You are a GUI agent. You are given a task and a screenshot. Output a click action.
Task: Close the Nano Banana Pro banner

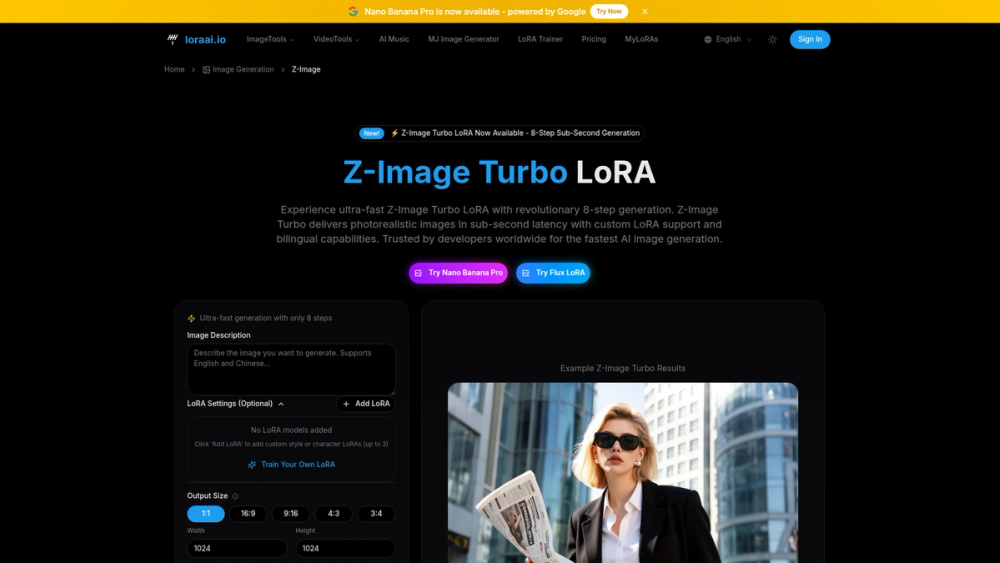pos(645,11)
